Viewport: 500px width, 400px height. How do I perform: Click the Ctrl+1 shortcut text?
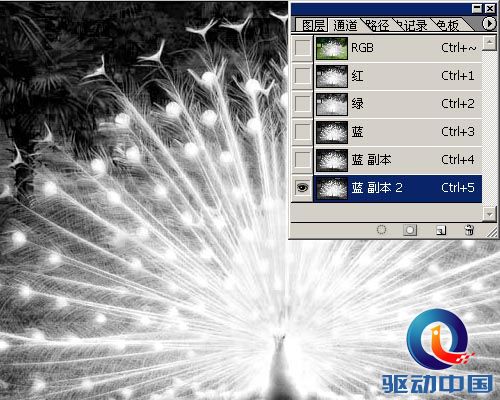click(458, 76)
